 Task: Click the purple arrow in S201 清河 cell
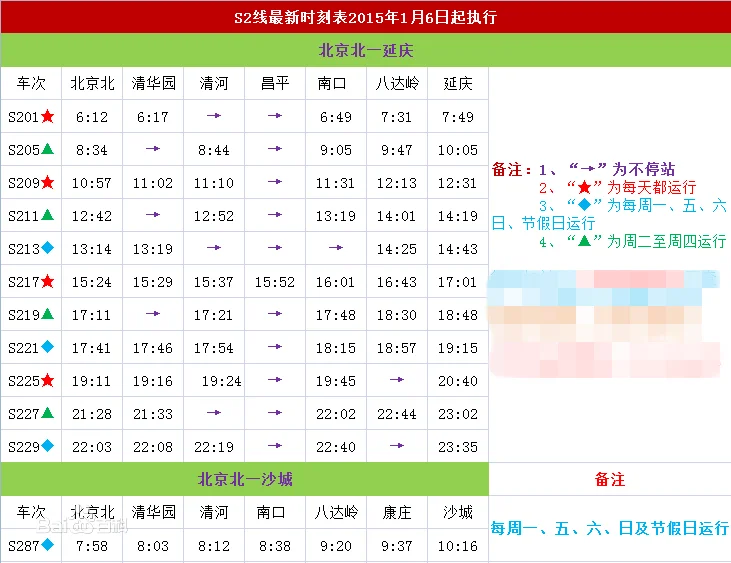(x=214, y=116)
